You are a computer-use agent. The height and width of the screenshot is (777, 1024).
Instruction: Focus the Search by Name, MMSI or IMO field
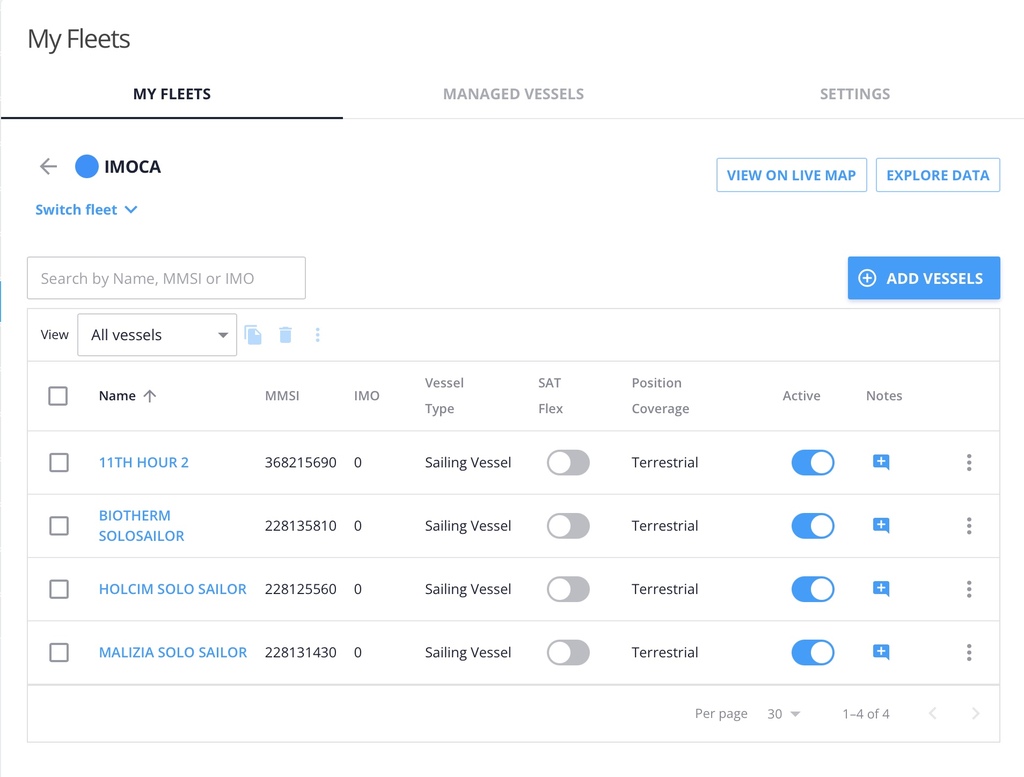(166, 278)
